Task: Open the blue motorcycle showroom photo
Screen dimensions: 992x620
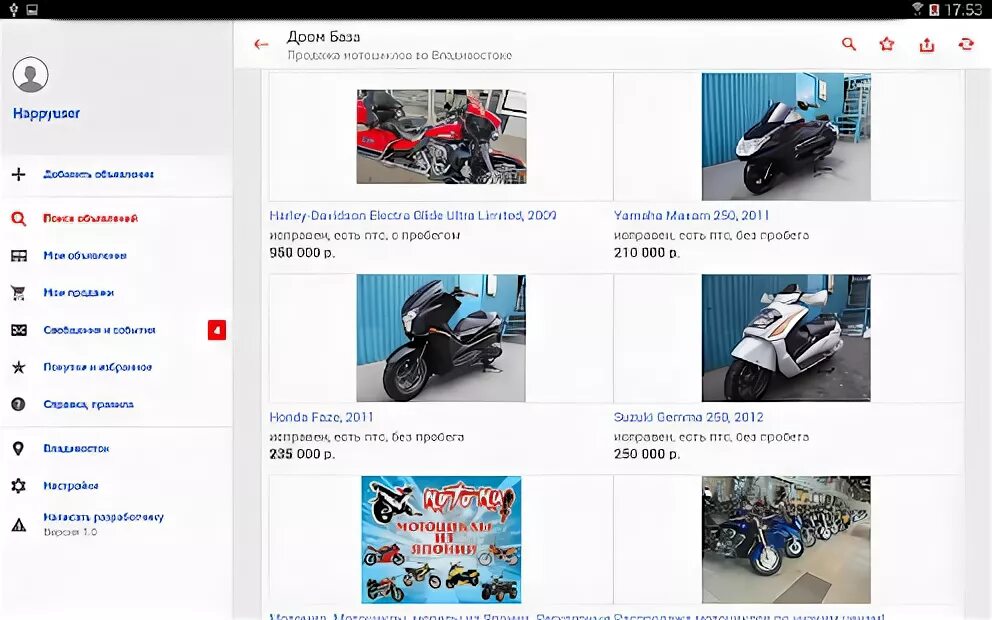Action: (786, 540)
